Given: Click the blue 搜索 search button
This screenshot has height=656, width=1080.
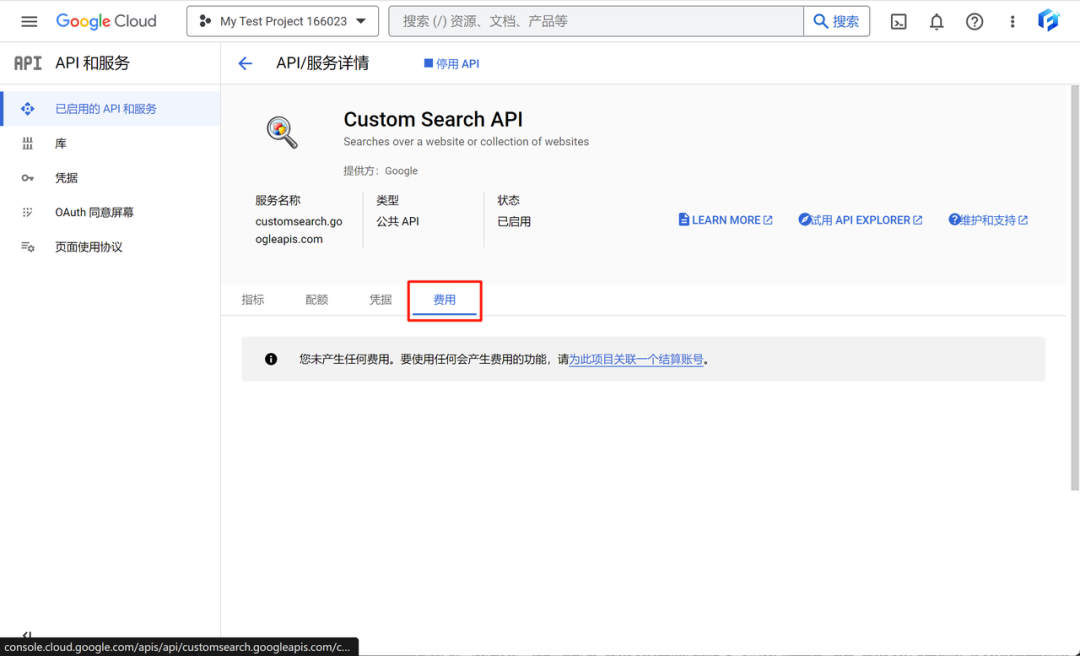Looking at the screenshot, I should [836, 21].
